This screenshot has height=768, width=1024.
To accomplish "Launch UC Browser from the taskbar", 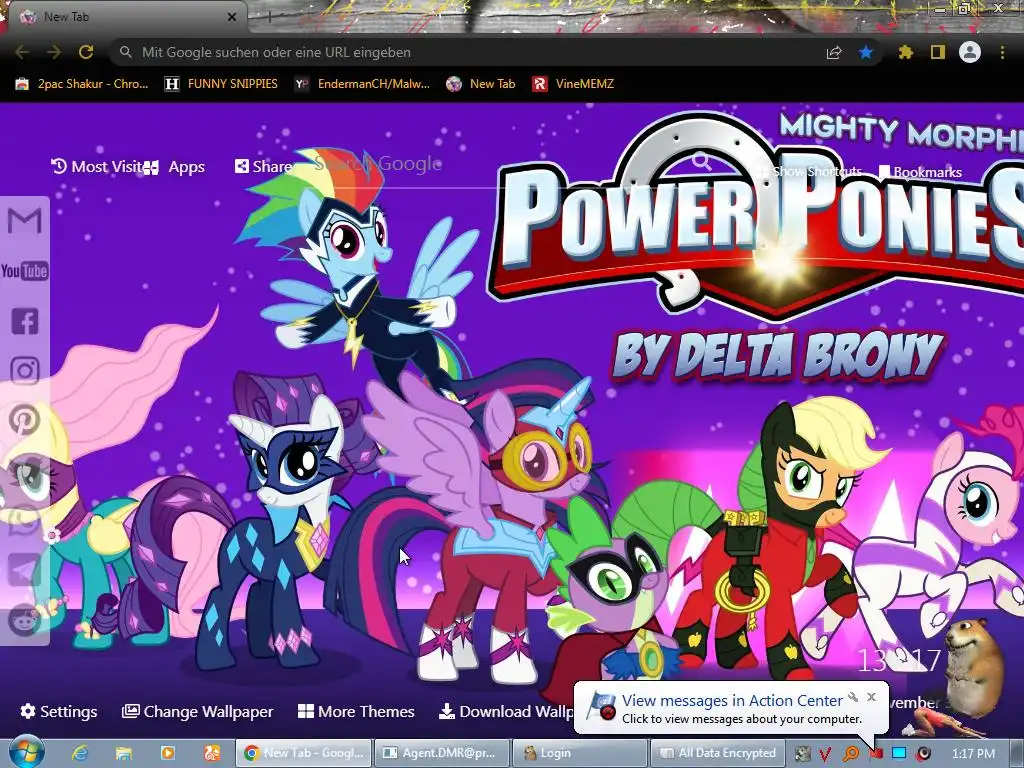I will coord(212,753).
